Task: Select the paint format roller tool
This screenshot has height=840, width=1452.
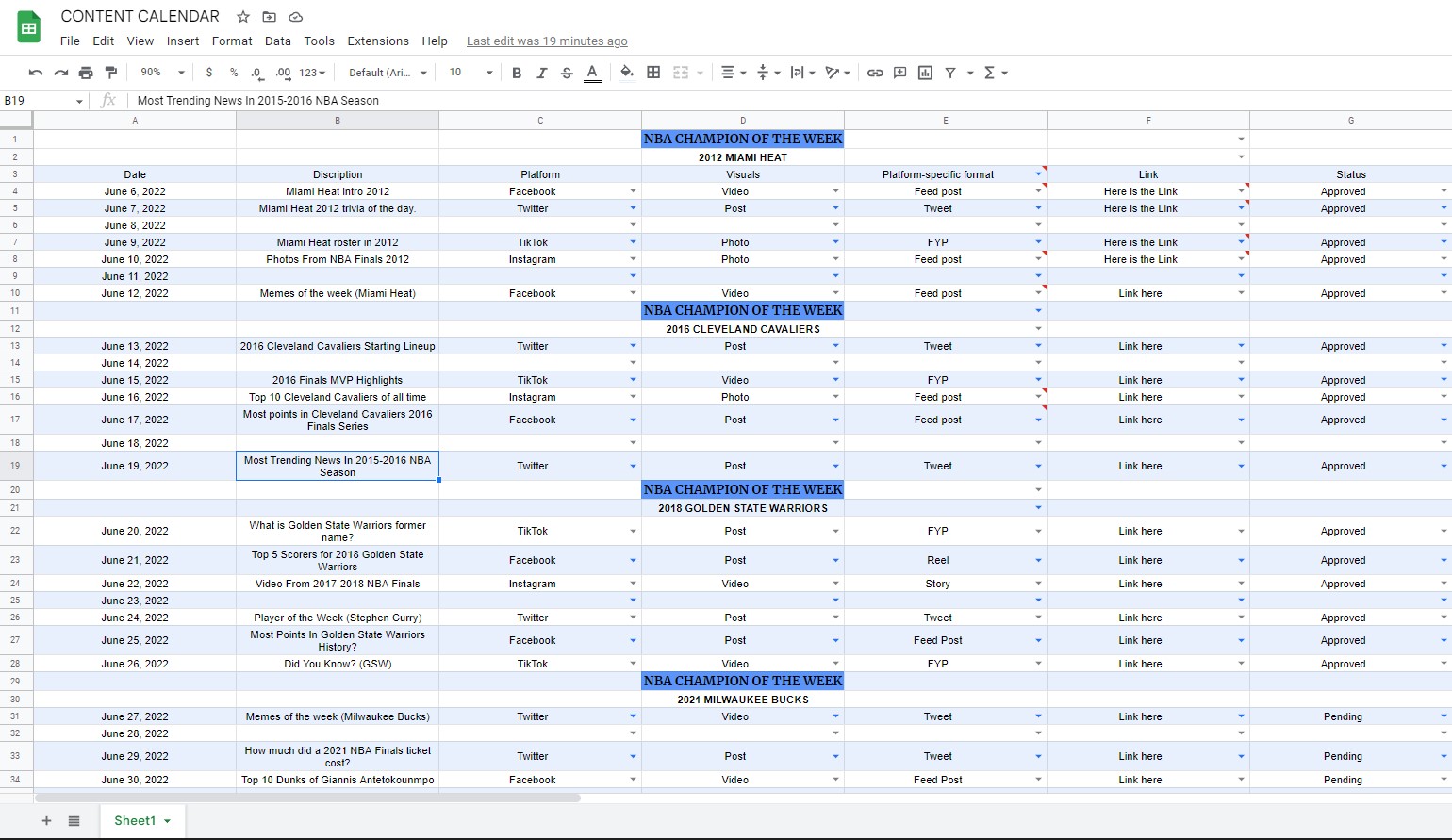Action: tap(111, 73)
